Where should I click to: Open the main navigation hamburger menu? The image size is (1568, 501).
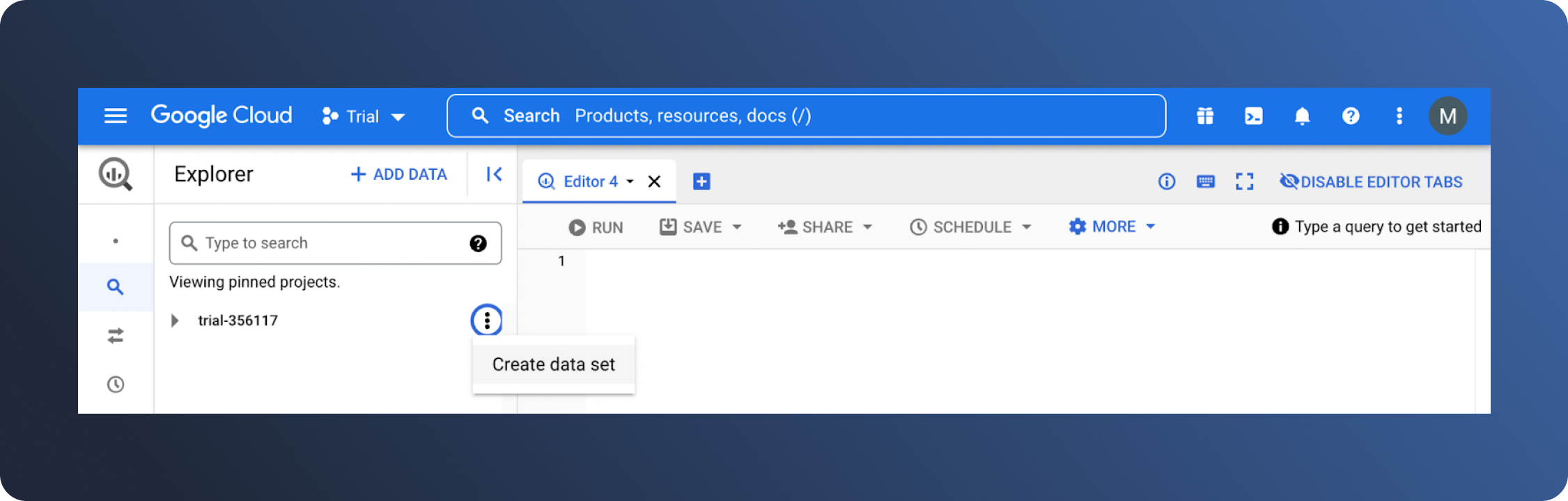116,116
